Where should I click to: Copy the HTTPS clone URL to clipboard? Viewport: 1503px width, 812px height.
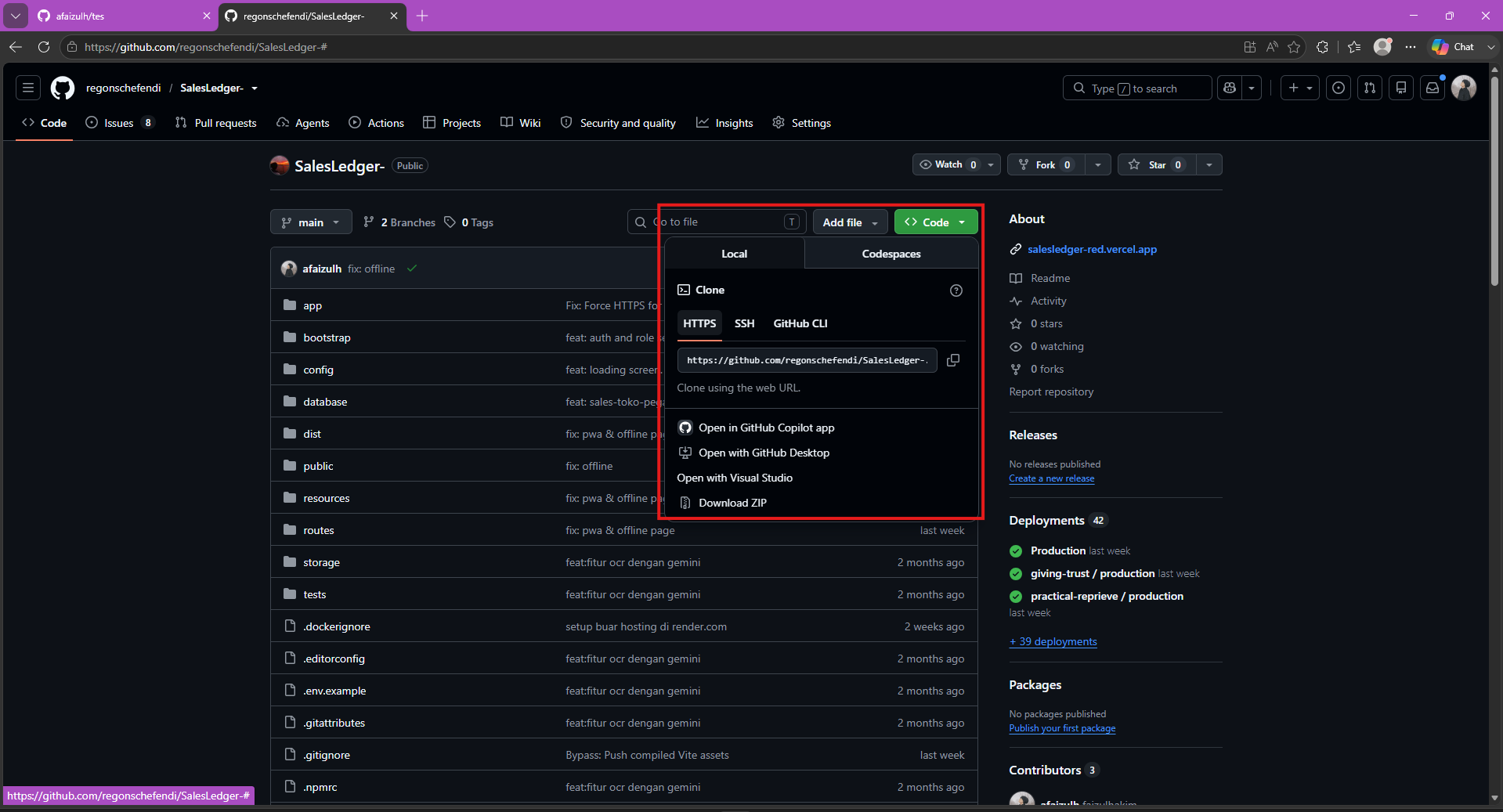pyautogui.click(x=953, y=360)
